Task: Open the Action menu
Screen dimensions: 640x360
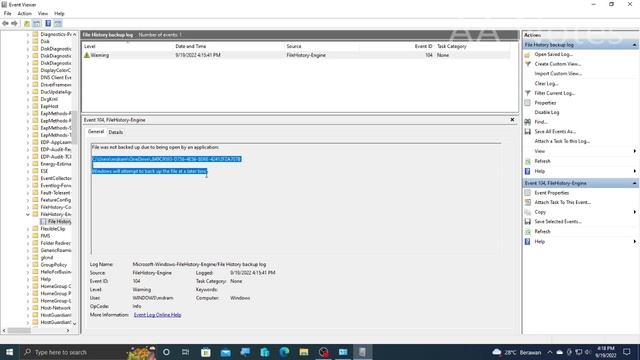Action: (24, 13)
